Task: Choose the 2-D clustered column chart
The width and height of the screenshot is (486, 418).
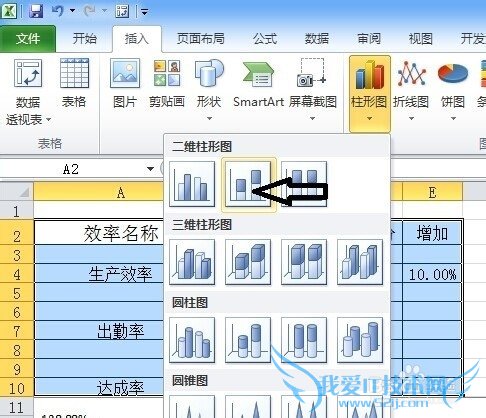Action: coord(192,184)
